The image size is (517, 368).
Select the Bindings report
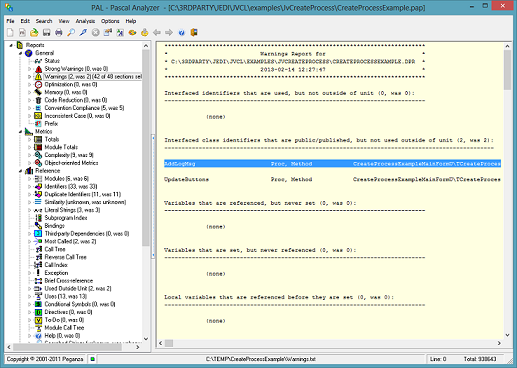[54, 226]
